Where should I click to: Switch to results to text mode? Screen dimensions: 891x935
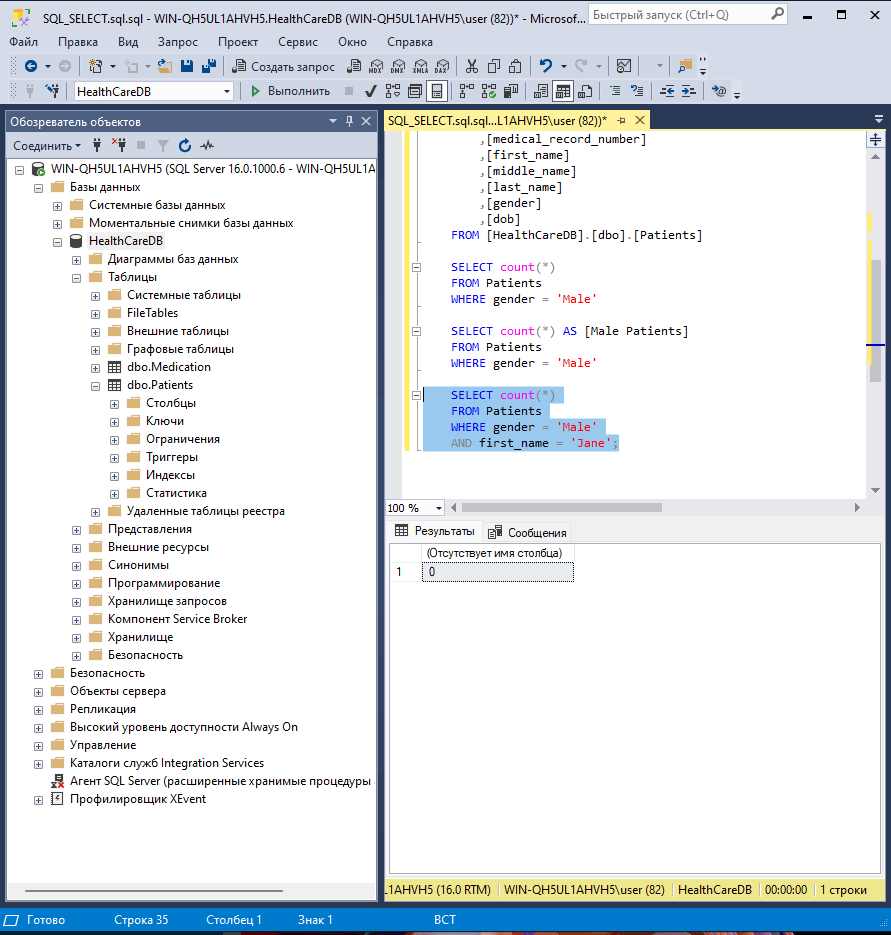pos(541,91)
